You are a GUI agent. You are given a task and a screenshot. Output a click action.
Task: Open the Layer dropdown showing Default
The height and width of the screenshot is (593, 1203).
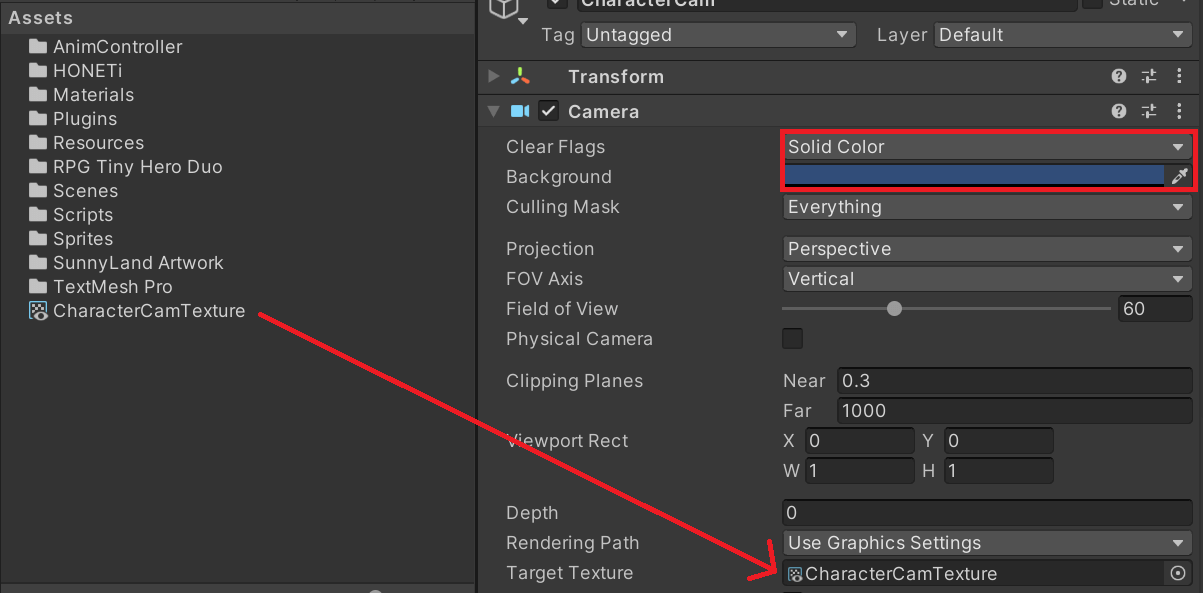coord(1062,35)
